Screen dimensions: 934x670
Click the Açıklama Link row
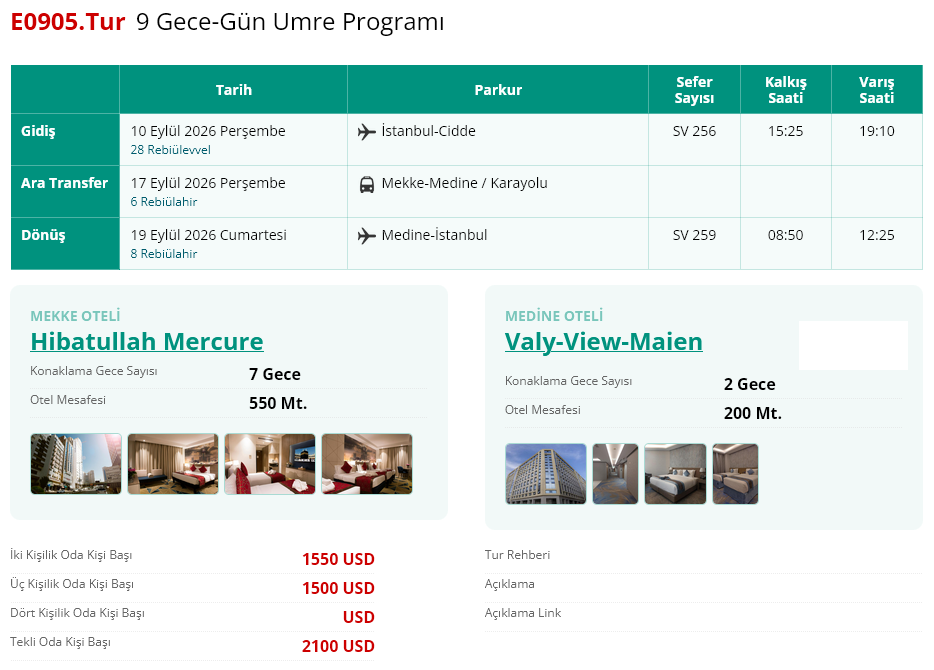(x=703, y=613)
